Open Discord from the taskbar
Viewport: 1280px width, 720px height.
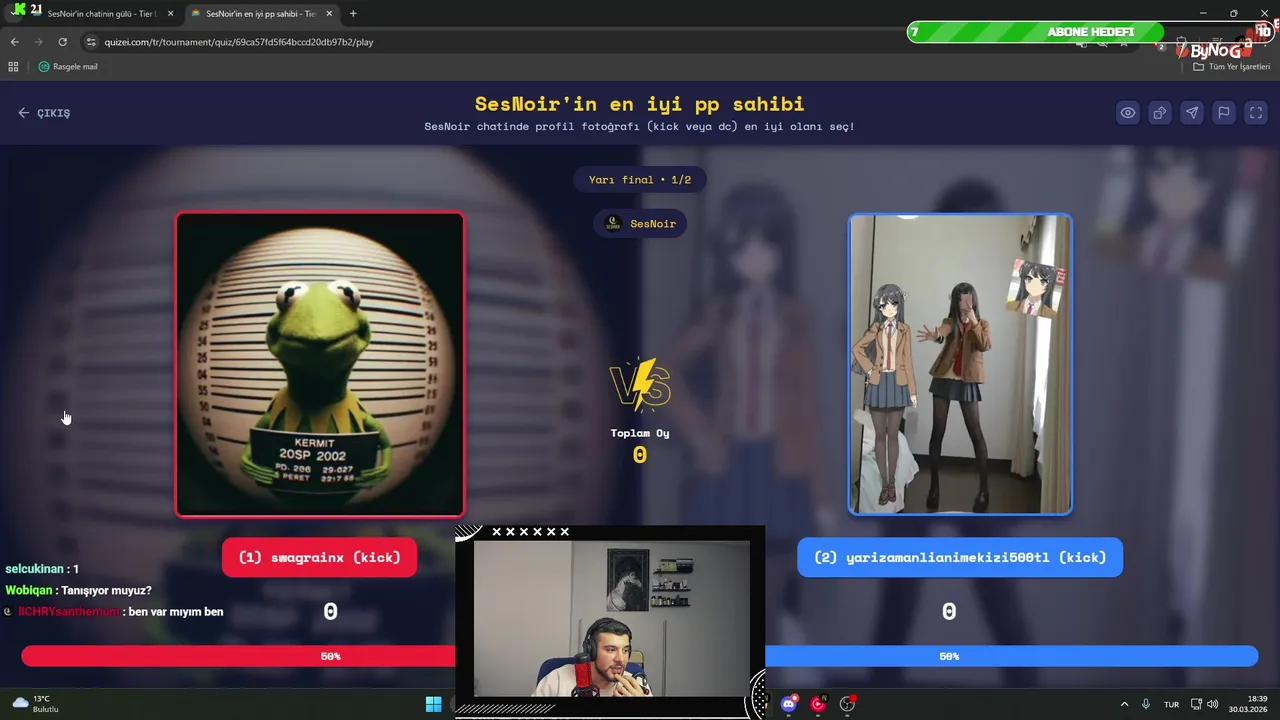coord(789,704)
